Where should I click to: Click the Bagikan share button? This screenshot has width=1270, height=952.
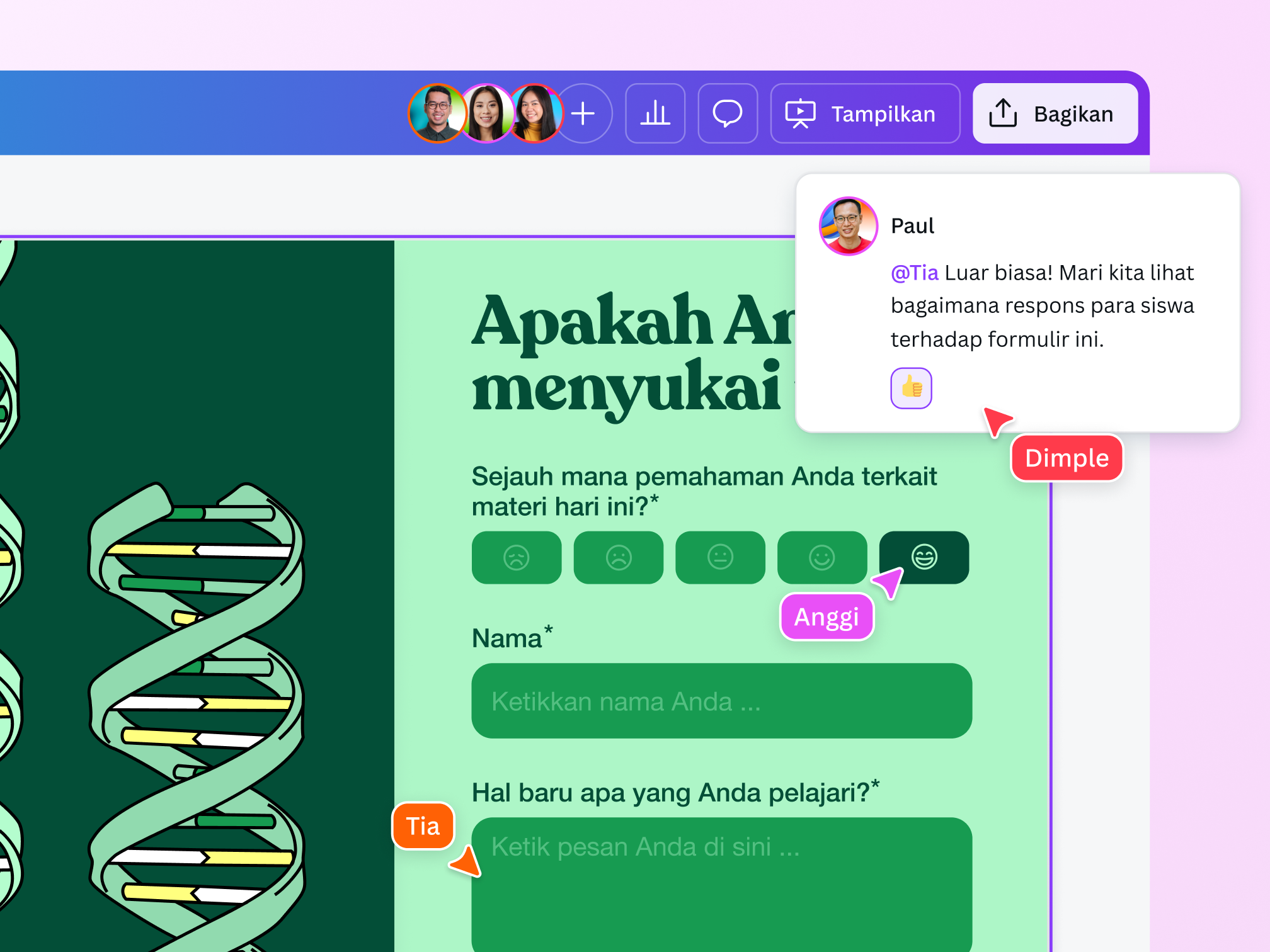pyautogui.click(x=1055, y=113)
